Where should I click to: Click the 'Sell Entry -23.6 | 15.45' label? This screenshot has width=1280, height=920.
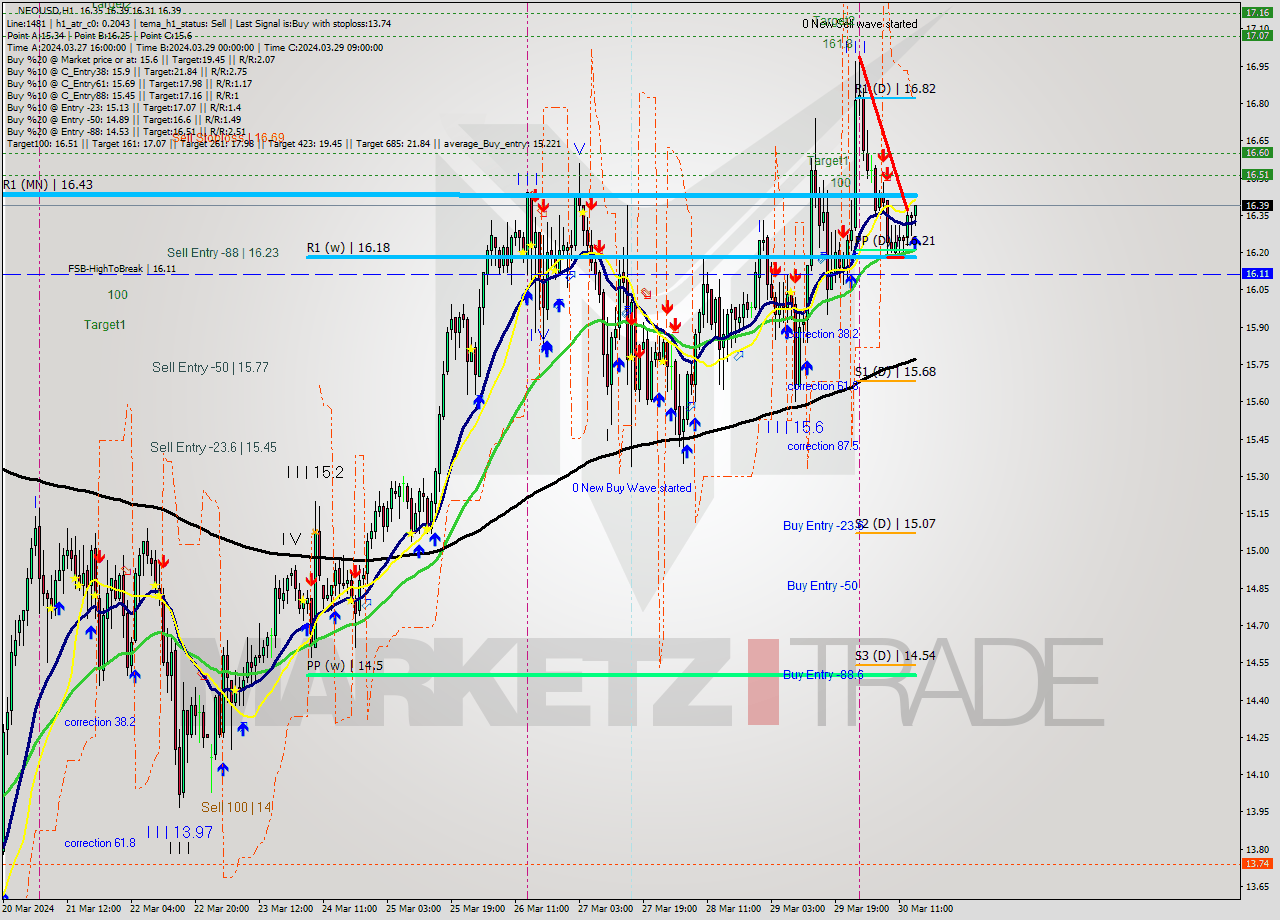tap(214, 447)
